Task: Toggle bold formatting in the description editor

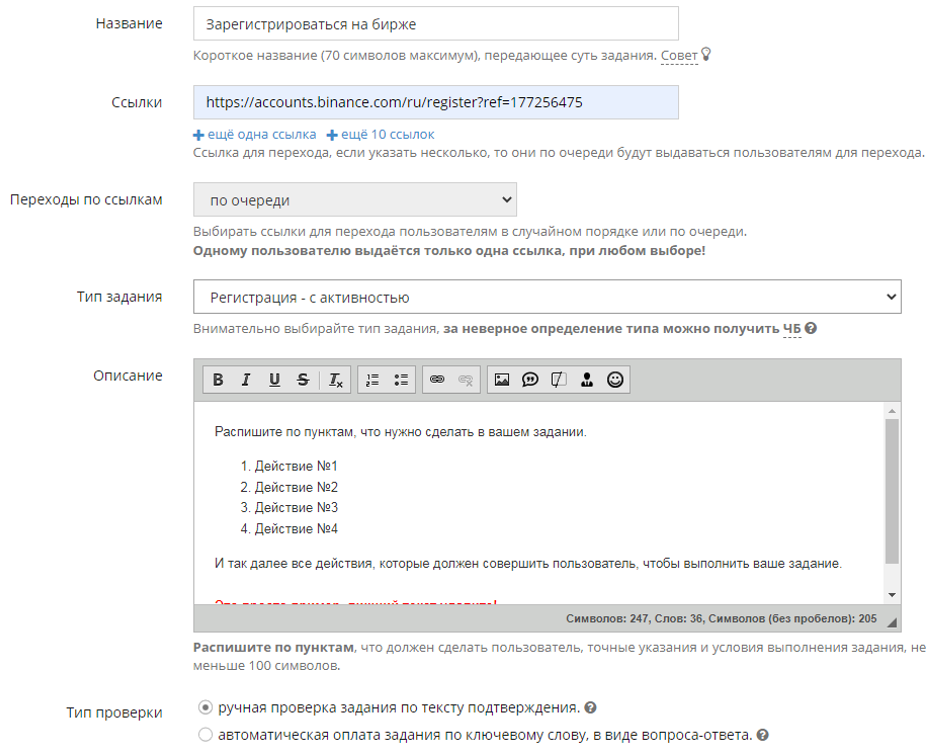Action: (218, 379)
